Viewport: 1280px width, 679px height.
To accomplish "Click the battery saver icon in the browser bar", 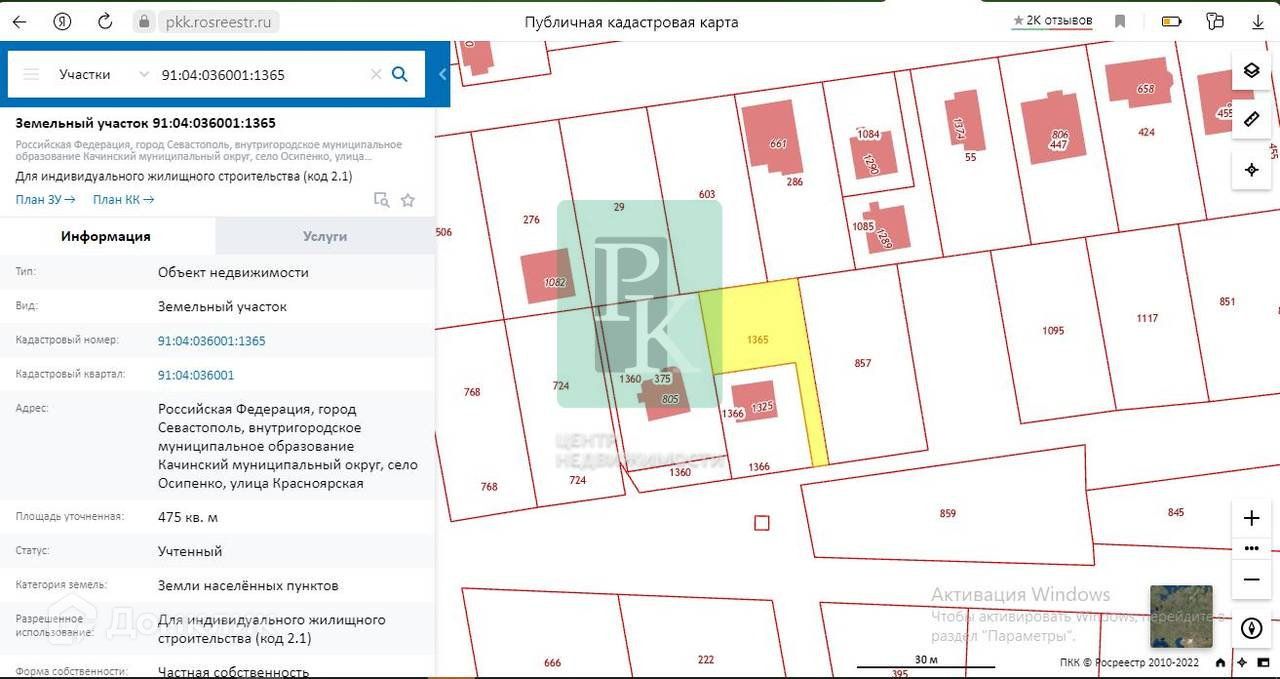I will (x=1171, y=21).
